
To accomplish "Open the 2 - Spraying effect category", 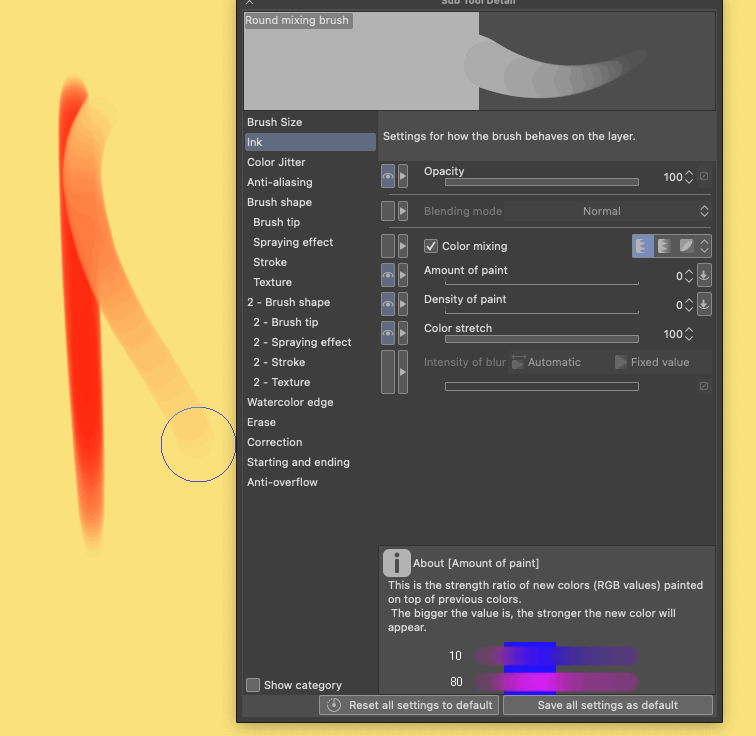I will pos(310,342).
